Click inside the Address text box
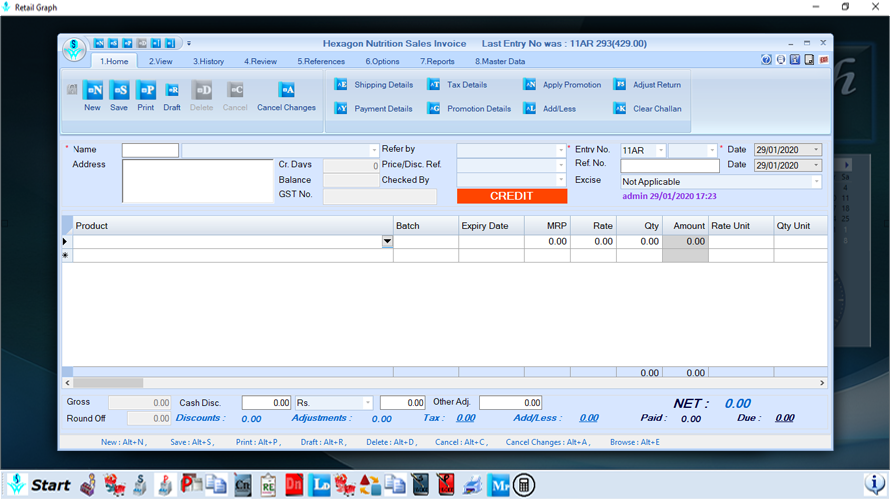Screen dimensions: 890x500 (x=198, y=181)
